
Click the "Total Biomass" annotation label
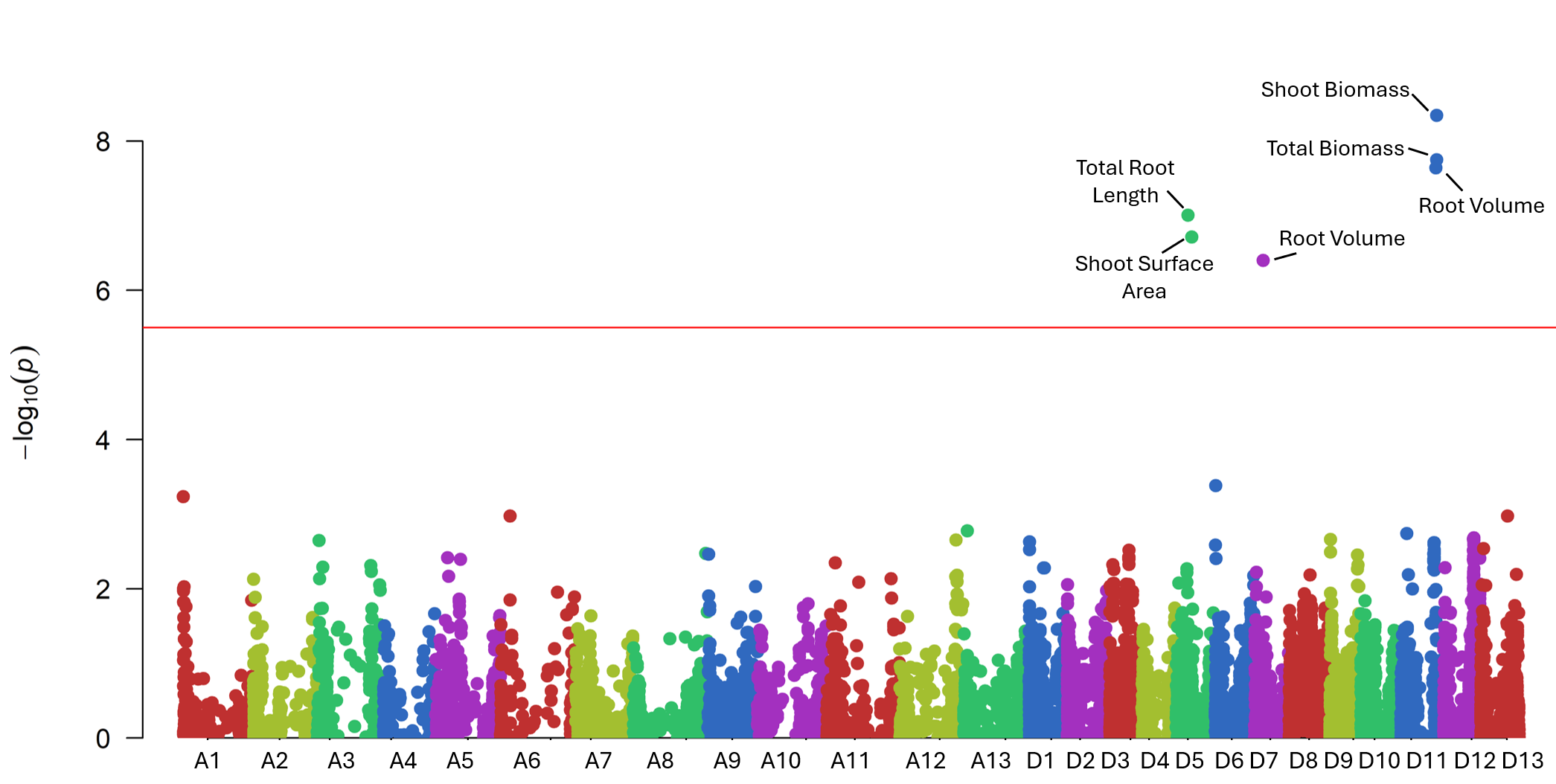click(x=1335, y=149)
